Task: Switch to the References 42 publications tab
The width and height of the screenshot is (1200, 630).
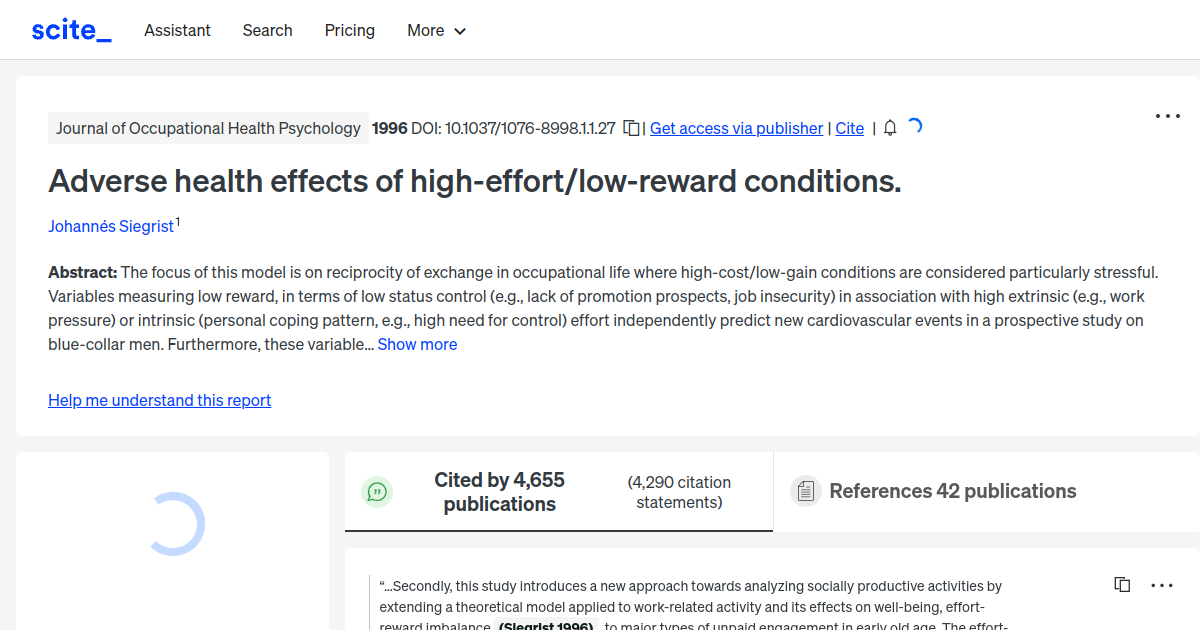Action: (x=952, y=491)
